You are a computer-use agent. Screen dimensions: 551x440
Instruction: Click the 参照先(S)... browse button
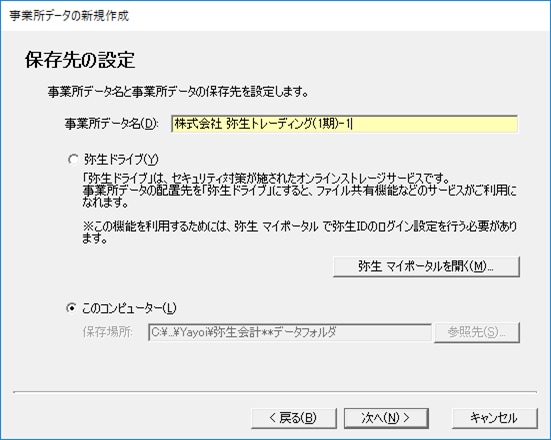477,332
